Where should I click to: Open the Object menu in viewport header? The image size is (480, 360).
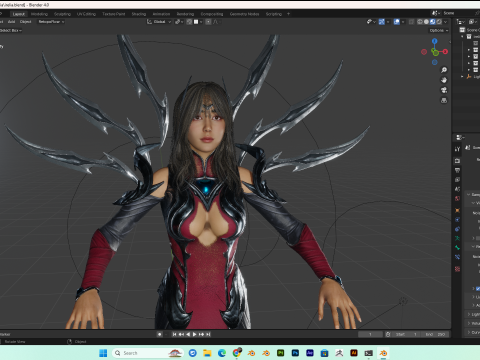(25, 22)
